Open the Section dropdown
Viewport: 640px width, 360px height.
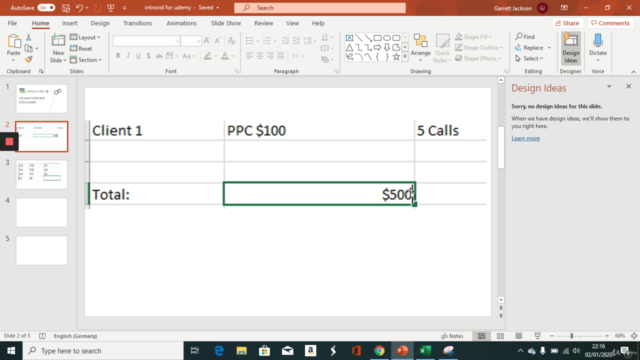pos(86,60)
